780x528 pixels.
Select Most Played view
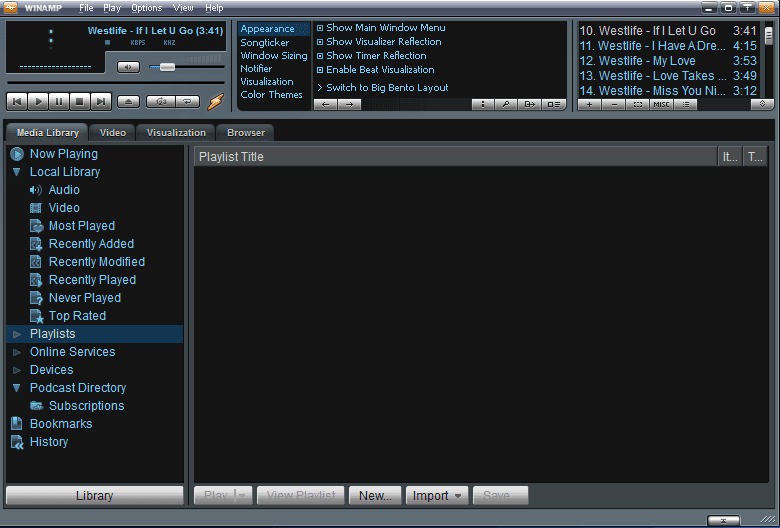[x=82, y=226]
